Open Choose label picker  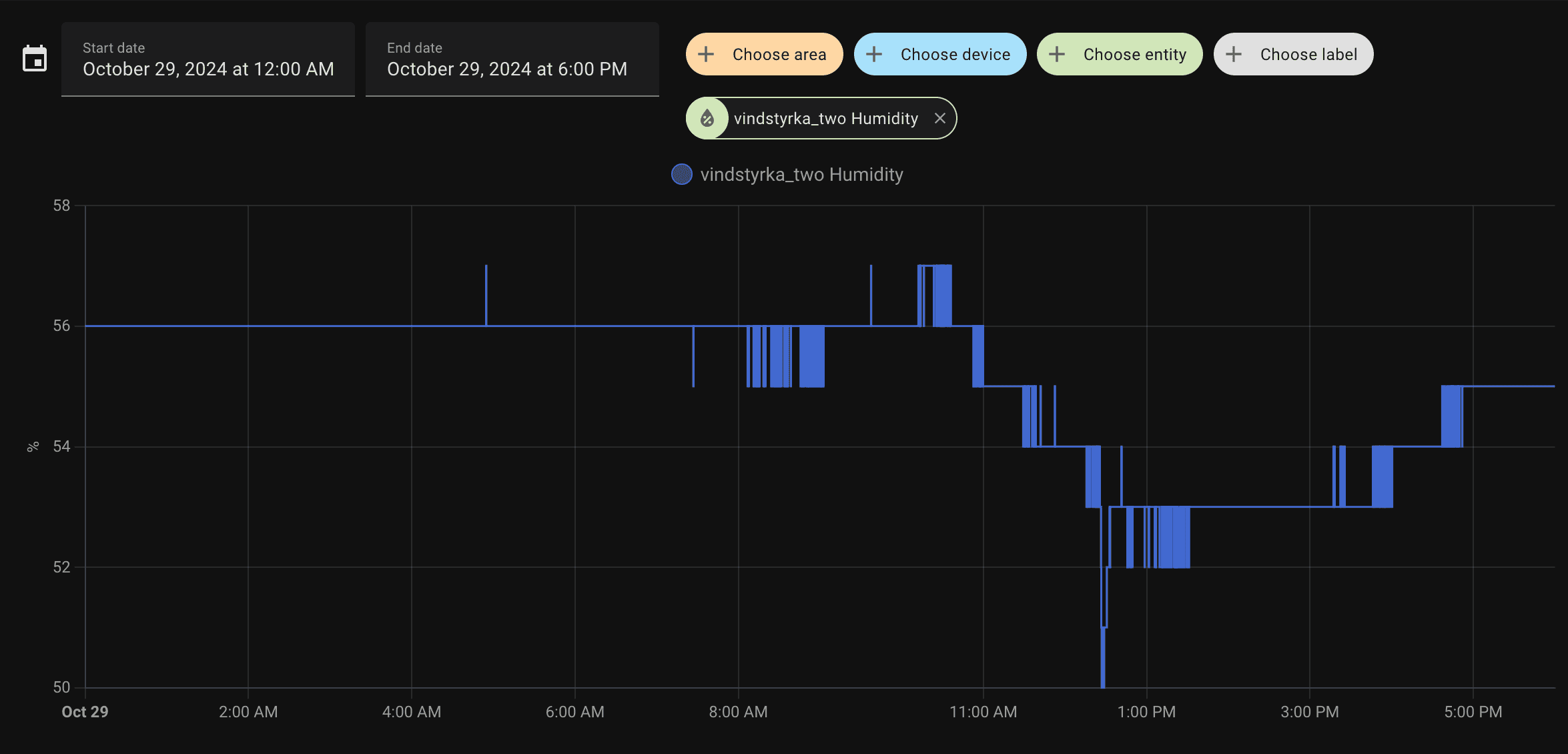pyautogui.click(x=1308, y=55)
